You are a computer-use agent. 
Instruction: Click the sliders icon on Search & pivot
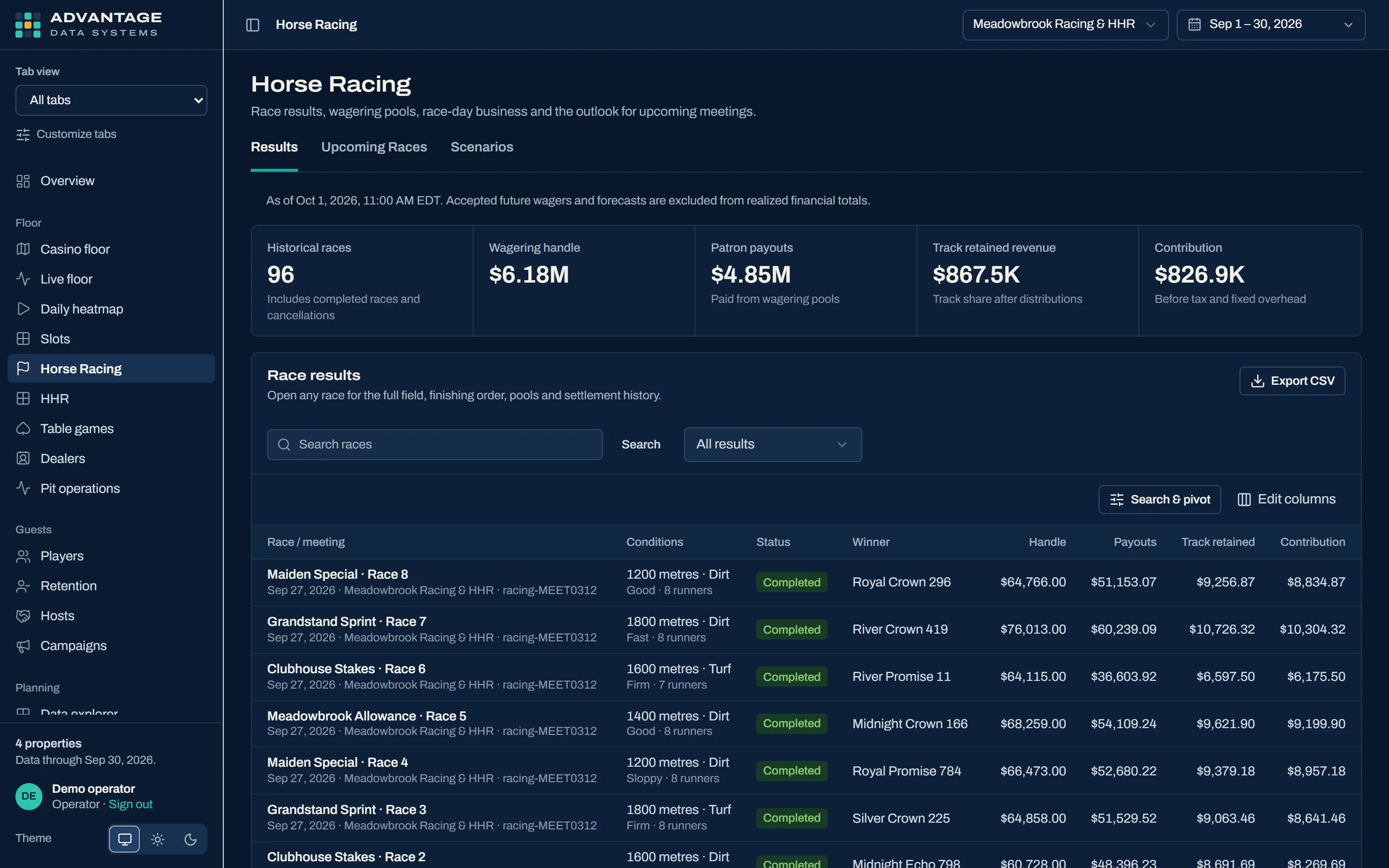(1117, 500)
